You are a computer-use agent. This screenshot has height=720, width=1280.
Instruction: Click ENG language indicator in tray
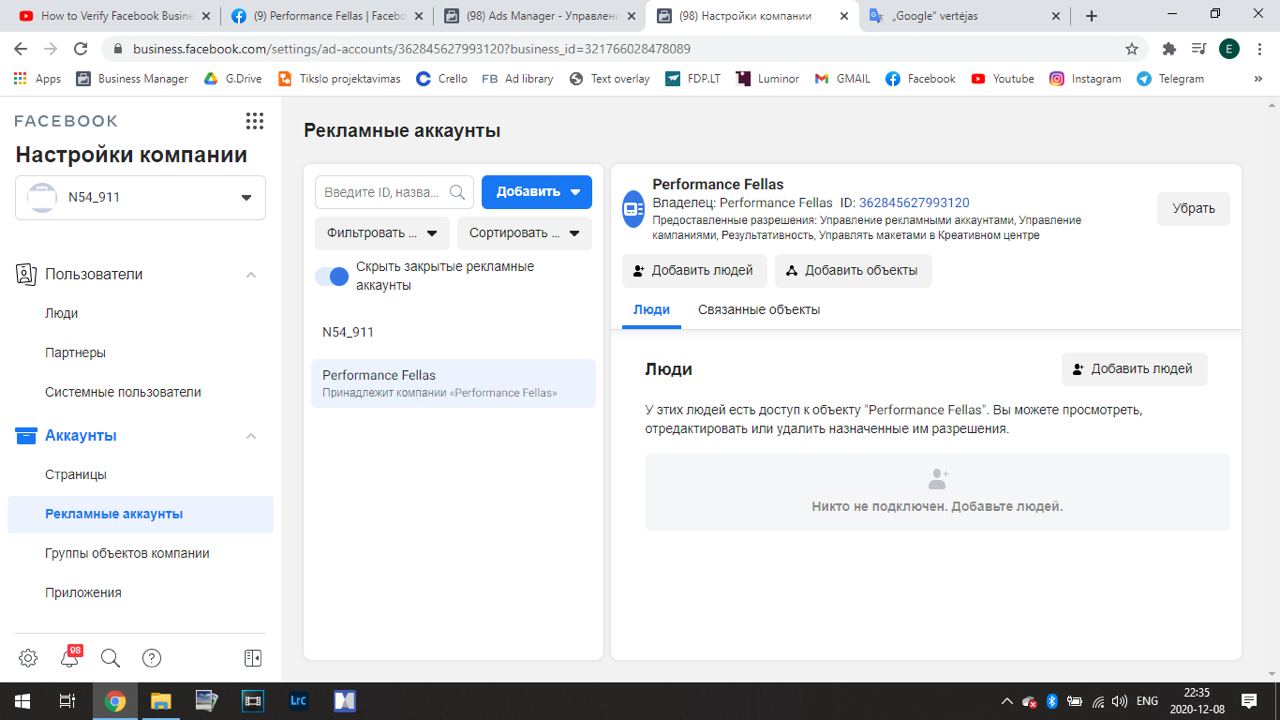click(1147, 701)
